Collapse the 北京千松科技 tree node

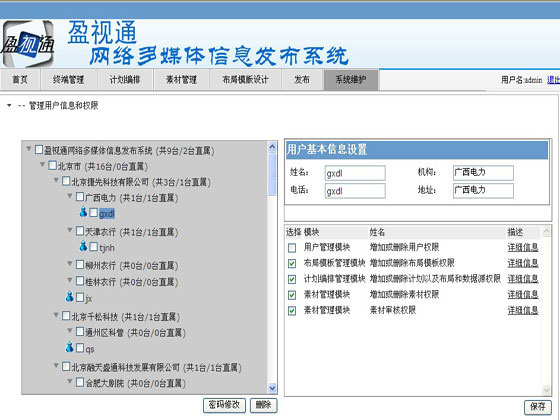[x=56, y=315]
